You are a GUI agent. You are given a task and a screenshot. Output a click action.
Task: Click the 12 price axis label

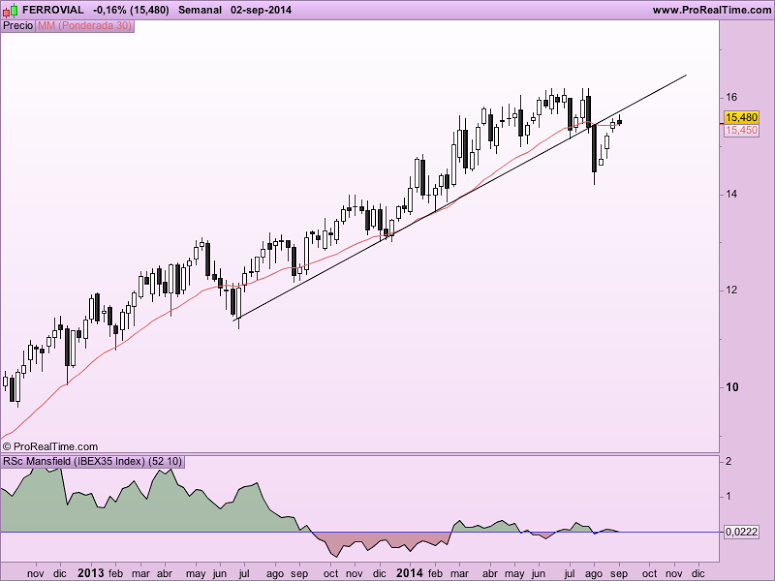(x=732, y=290)
